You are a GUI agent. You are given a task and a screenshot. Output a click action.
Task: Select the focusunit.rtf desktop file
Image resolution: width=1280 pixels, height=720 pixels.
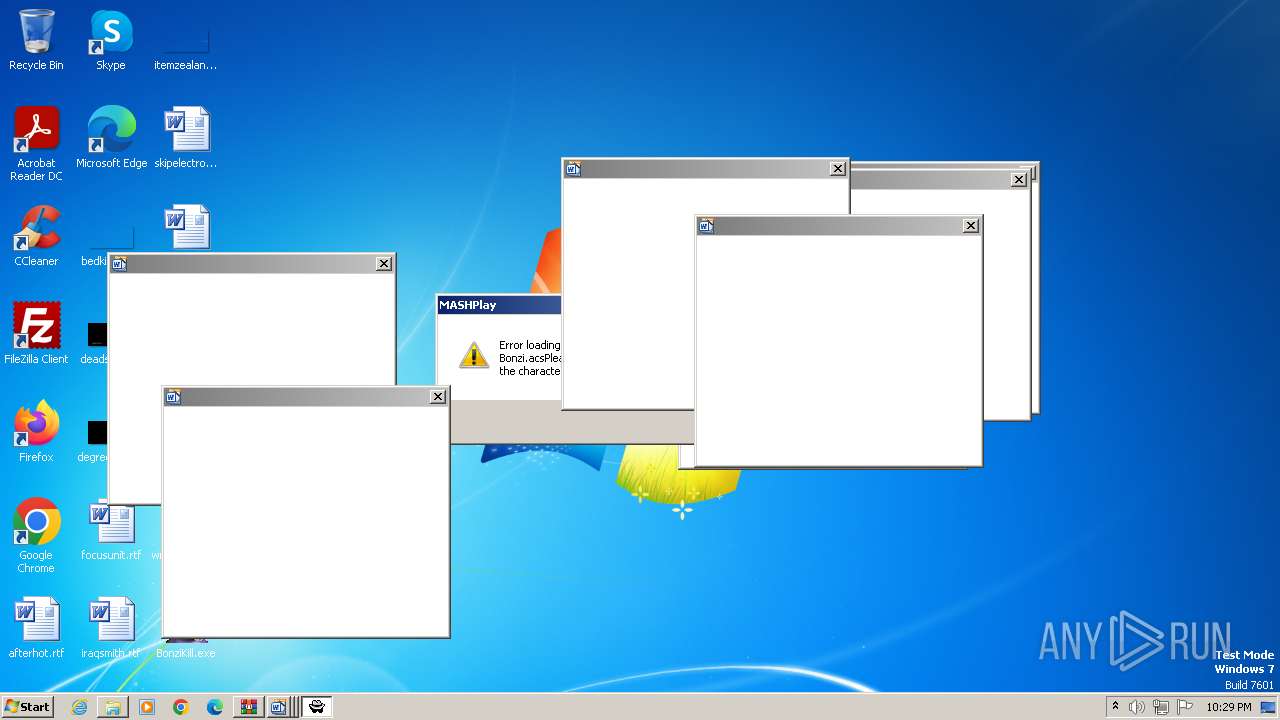111,530
